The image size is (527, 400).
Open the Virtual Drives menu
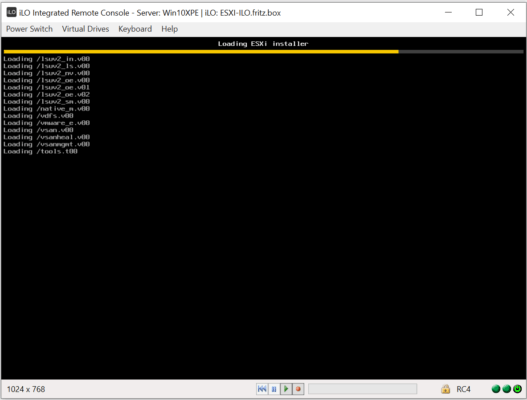[x=85, y=29]
